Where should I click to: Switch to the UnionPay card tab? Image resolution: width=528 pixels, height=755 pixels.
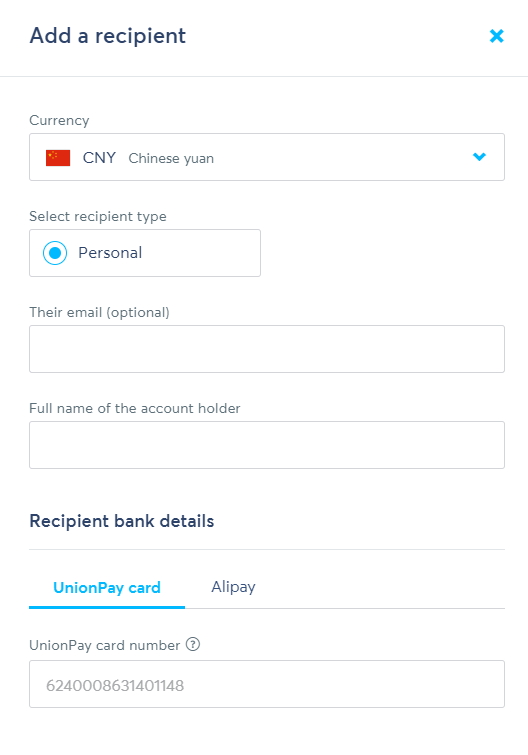107,587
